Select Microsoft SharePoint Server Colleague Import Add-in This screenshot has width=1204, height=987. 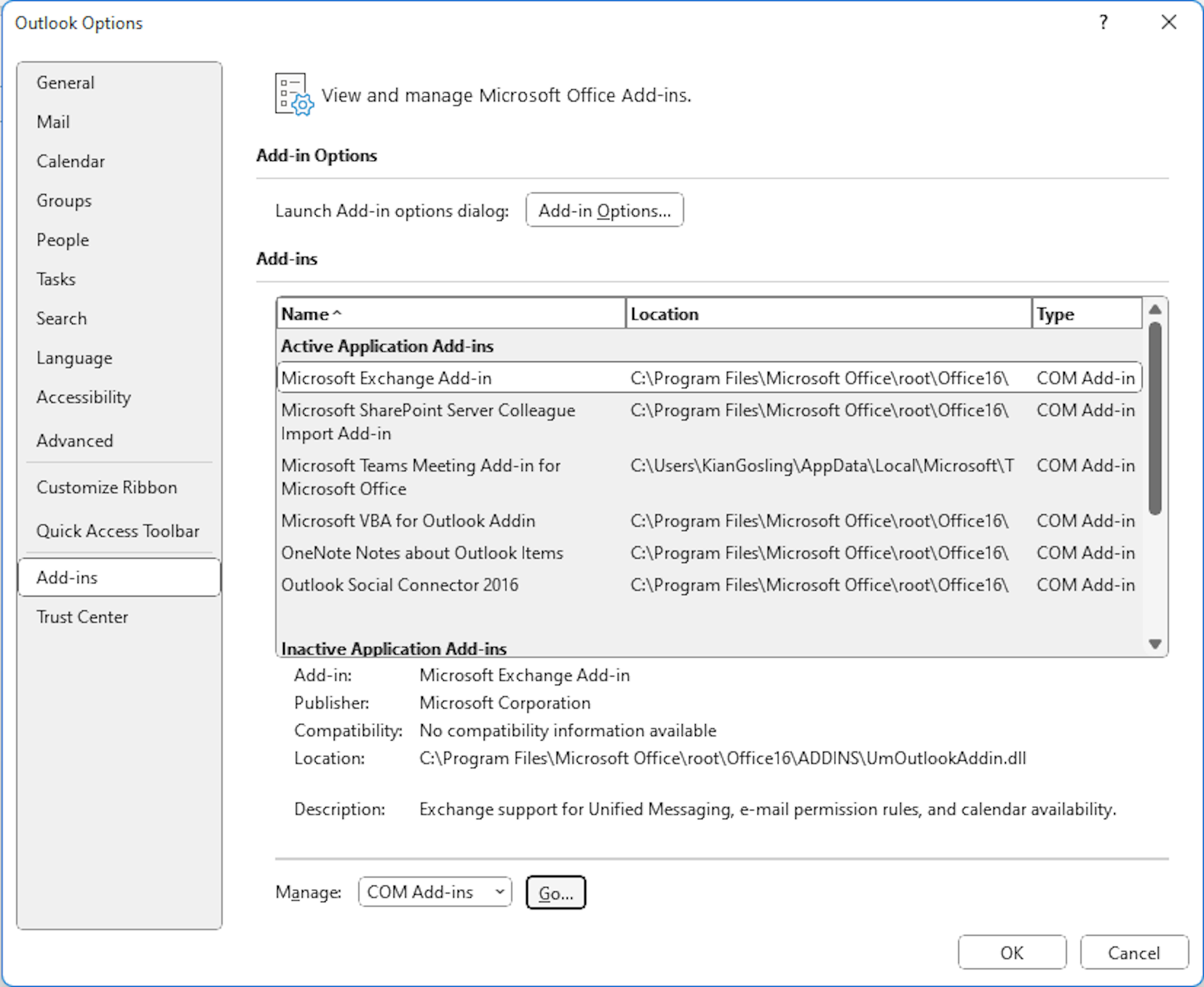coord(710,421)
